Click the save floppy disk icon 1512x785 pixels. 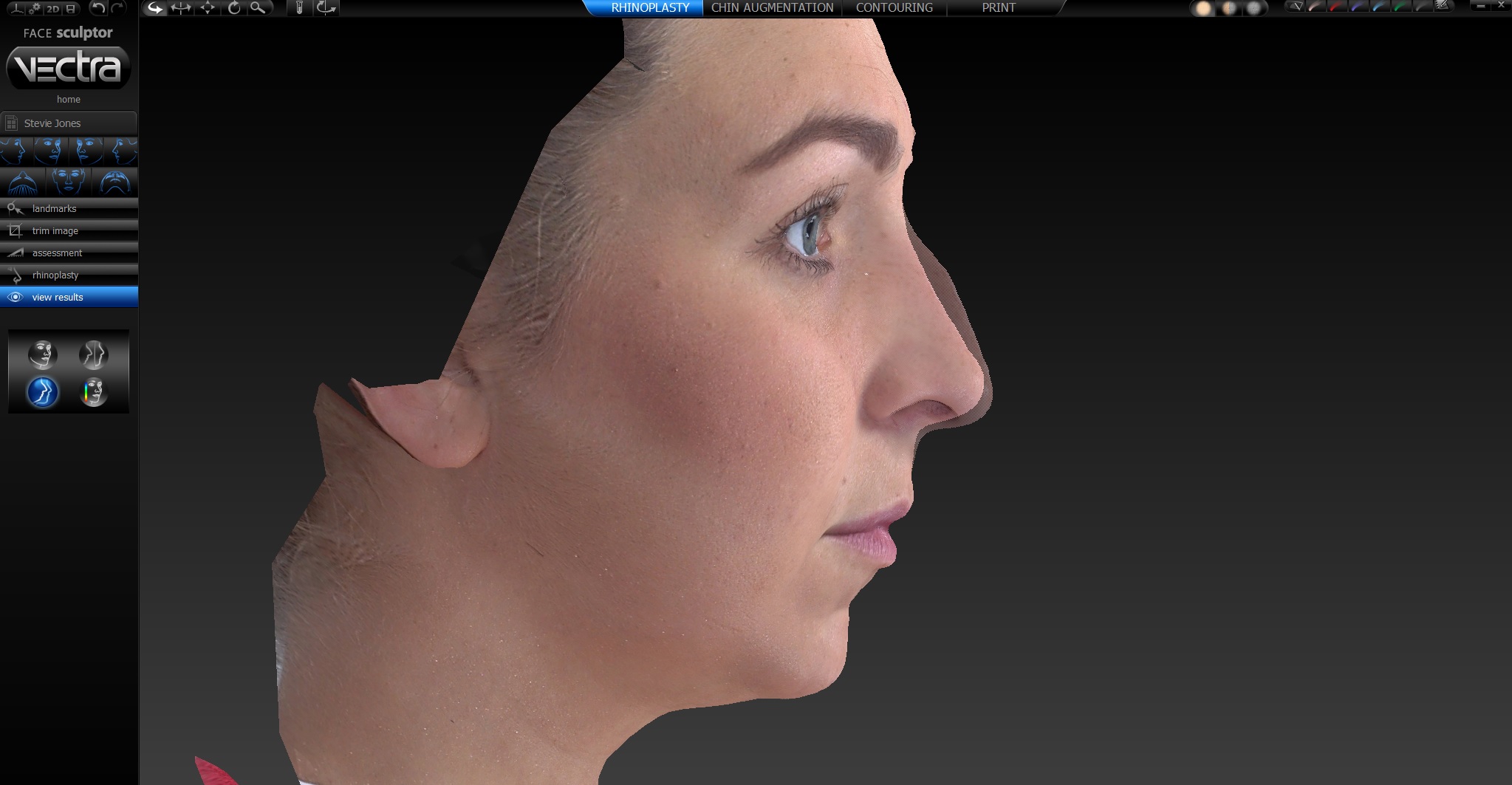click(x=71, y=9)
